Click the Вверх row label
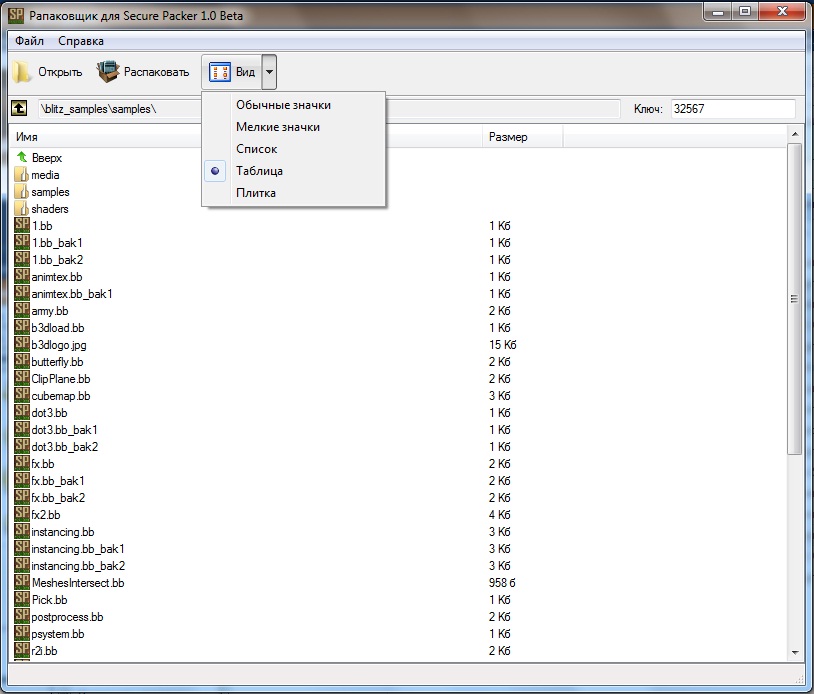814x694 pixels. (47, 158)
